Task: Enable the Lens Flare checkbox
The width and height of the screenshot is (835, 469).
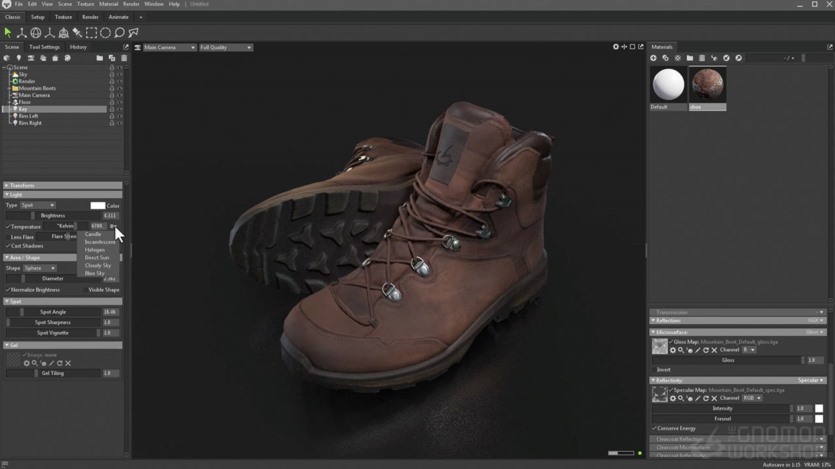Action: coord(8,237)
